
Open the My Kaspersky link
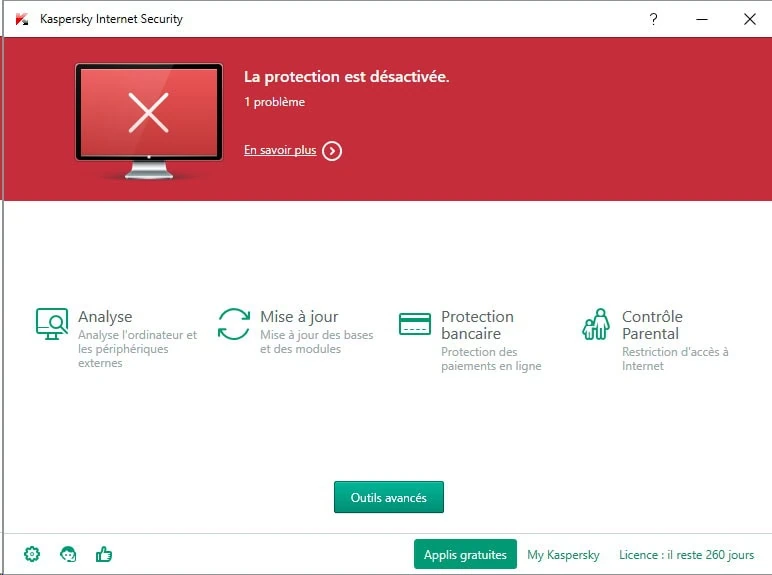pos(563,555)
